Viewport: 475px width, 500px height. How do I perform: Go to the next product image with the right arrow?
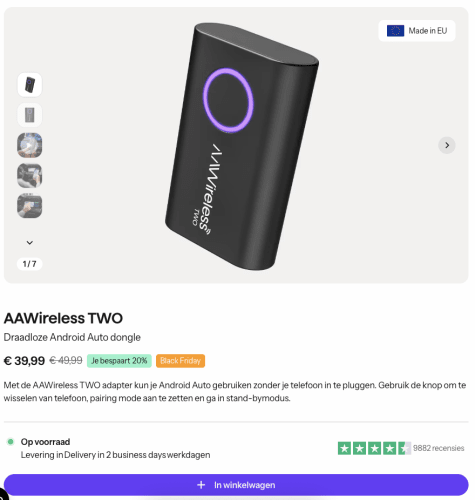click(447, 145)
